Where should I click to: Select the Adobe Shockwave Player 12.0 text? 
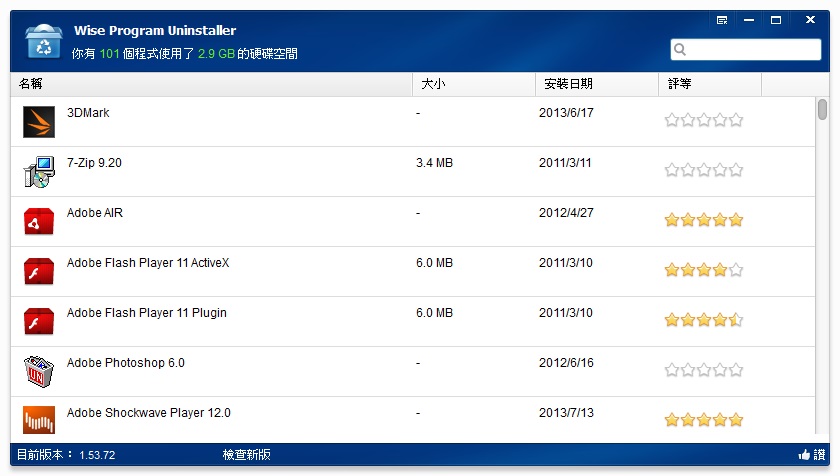[x=149, y=413]
